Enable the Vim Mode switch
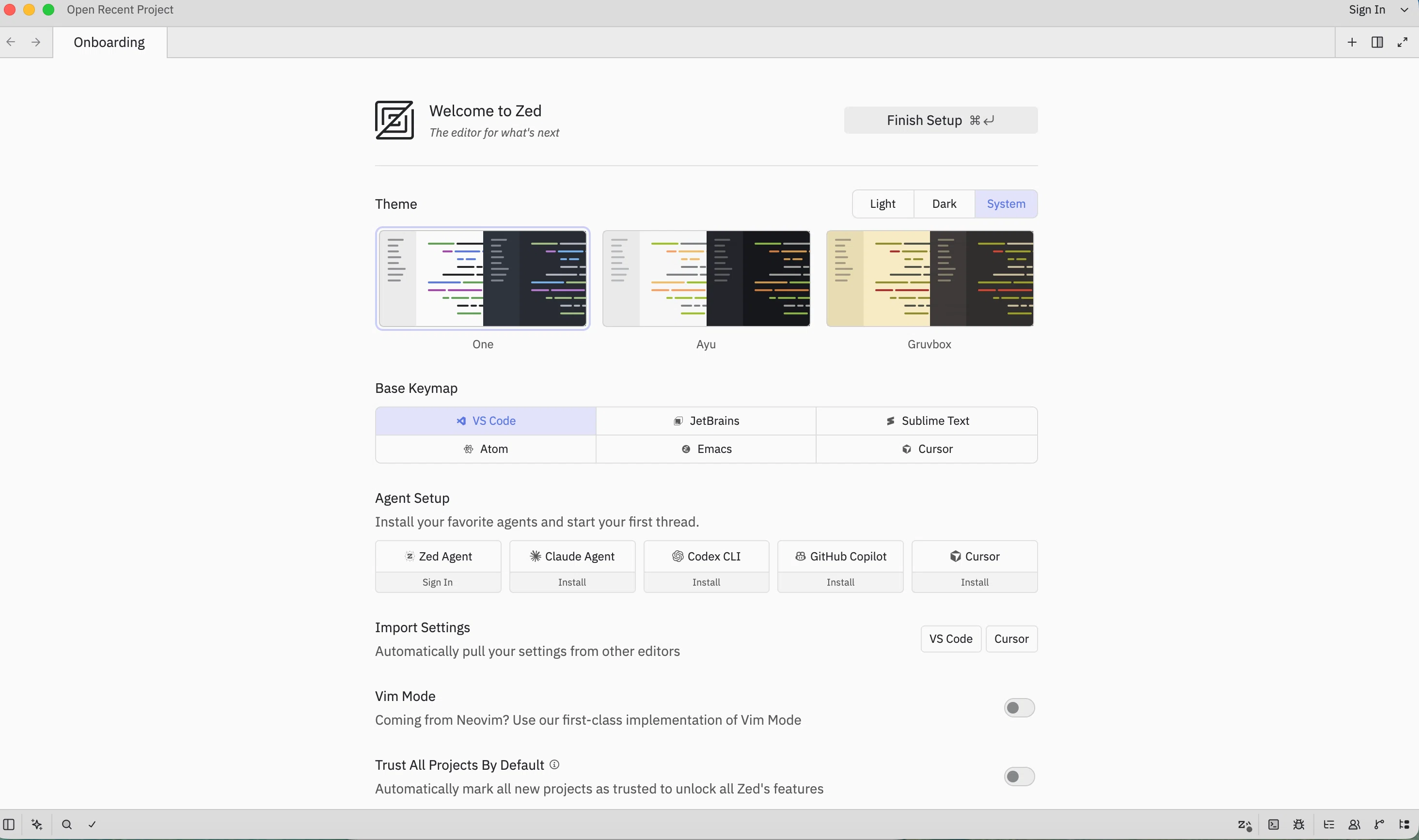Viewport: 1419px width, 840px height. [1019, 708]
